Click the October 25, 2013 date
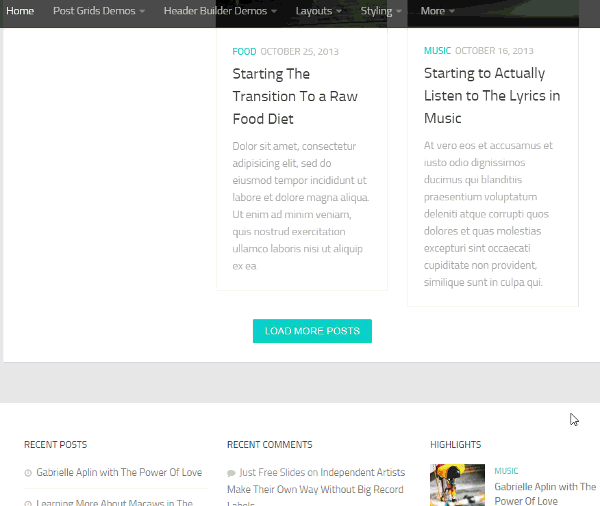This screenshot has width=600, height=506. coord(300,52)
